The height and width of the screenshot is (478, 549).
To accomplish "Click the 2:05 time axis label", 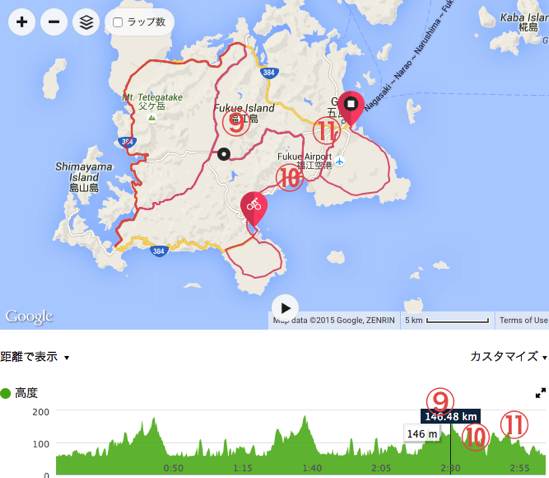I will pos(381,468).
